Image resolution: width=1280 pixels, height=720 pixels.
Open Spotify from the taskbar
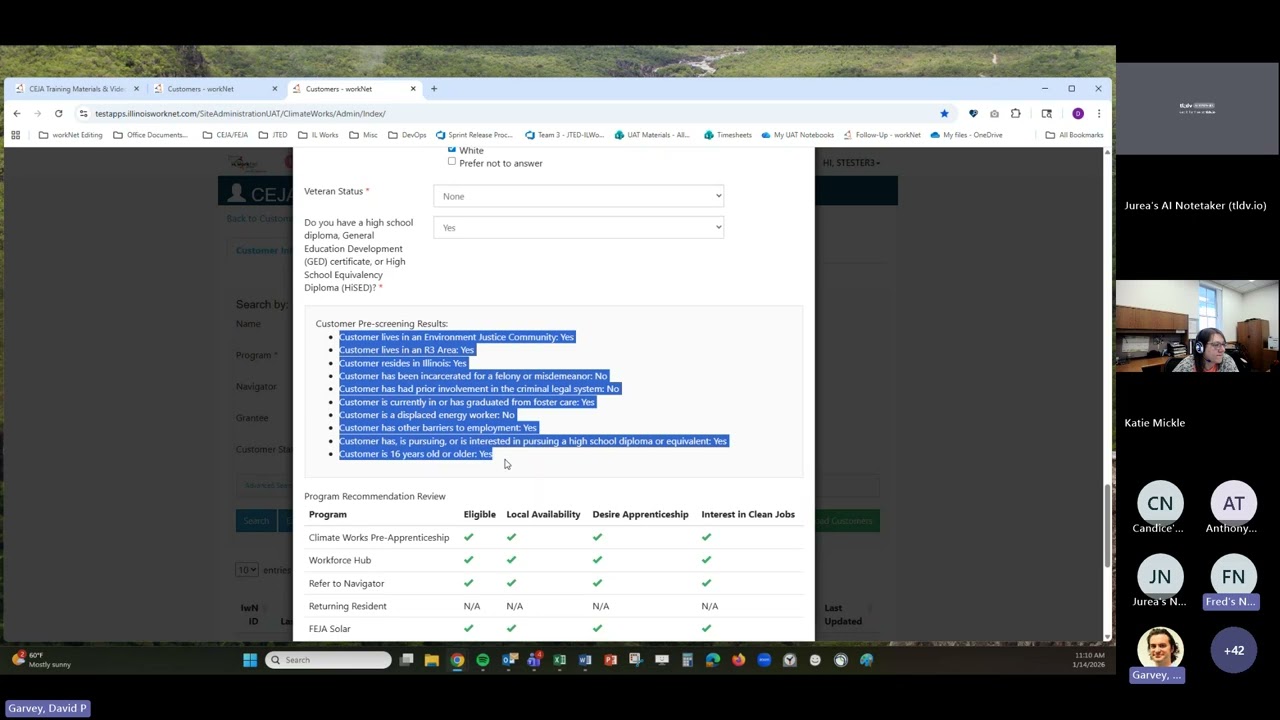coord(483,660)
